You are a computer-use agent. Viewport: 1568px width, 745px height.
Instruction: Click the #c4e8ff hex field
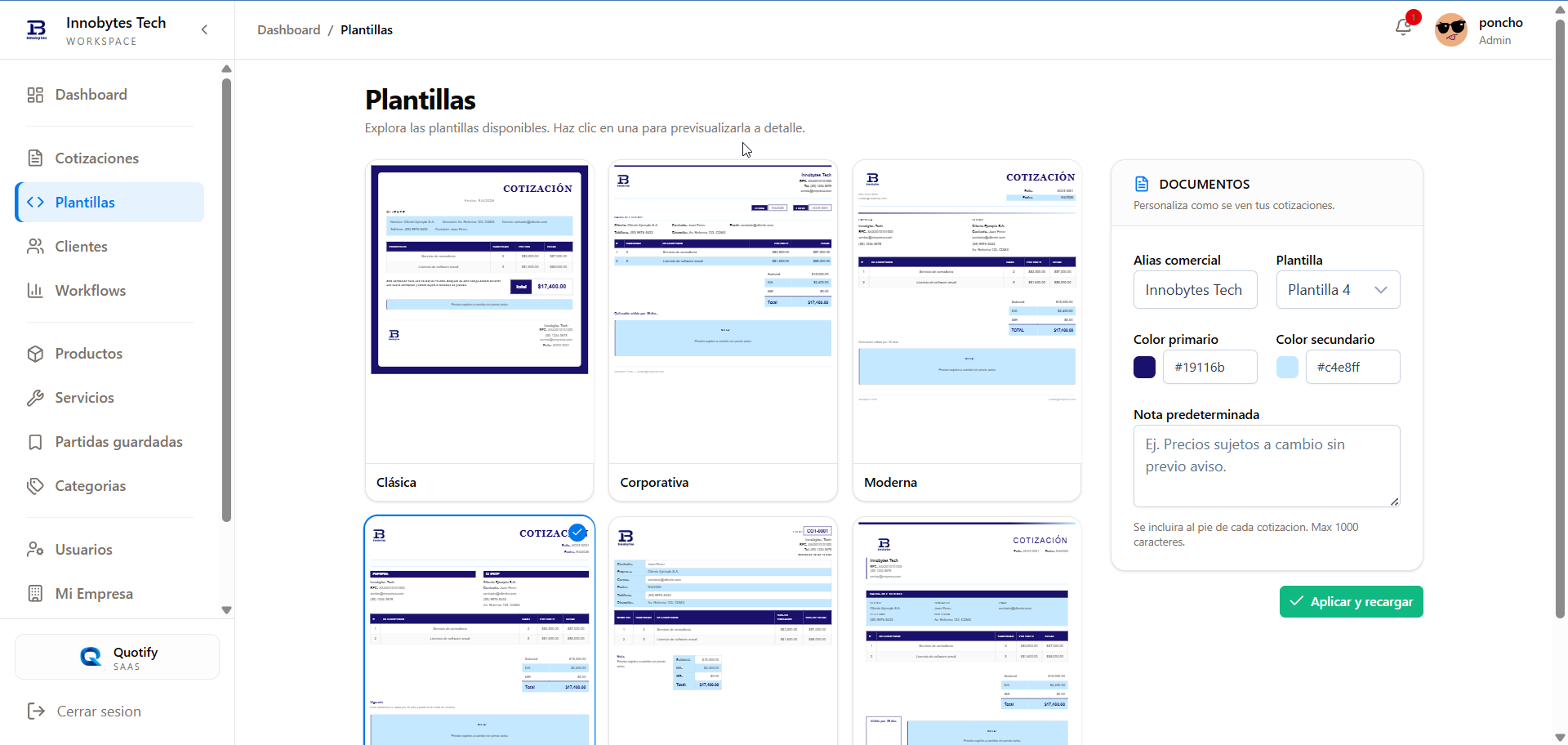1352,368
